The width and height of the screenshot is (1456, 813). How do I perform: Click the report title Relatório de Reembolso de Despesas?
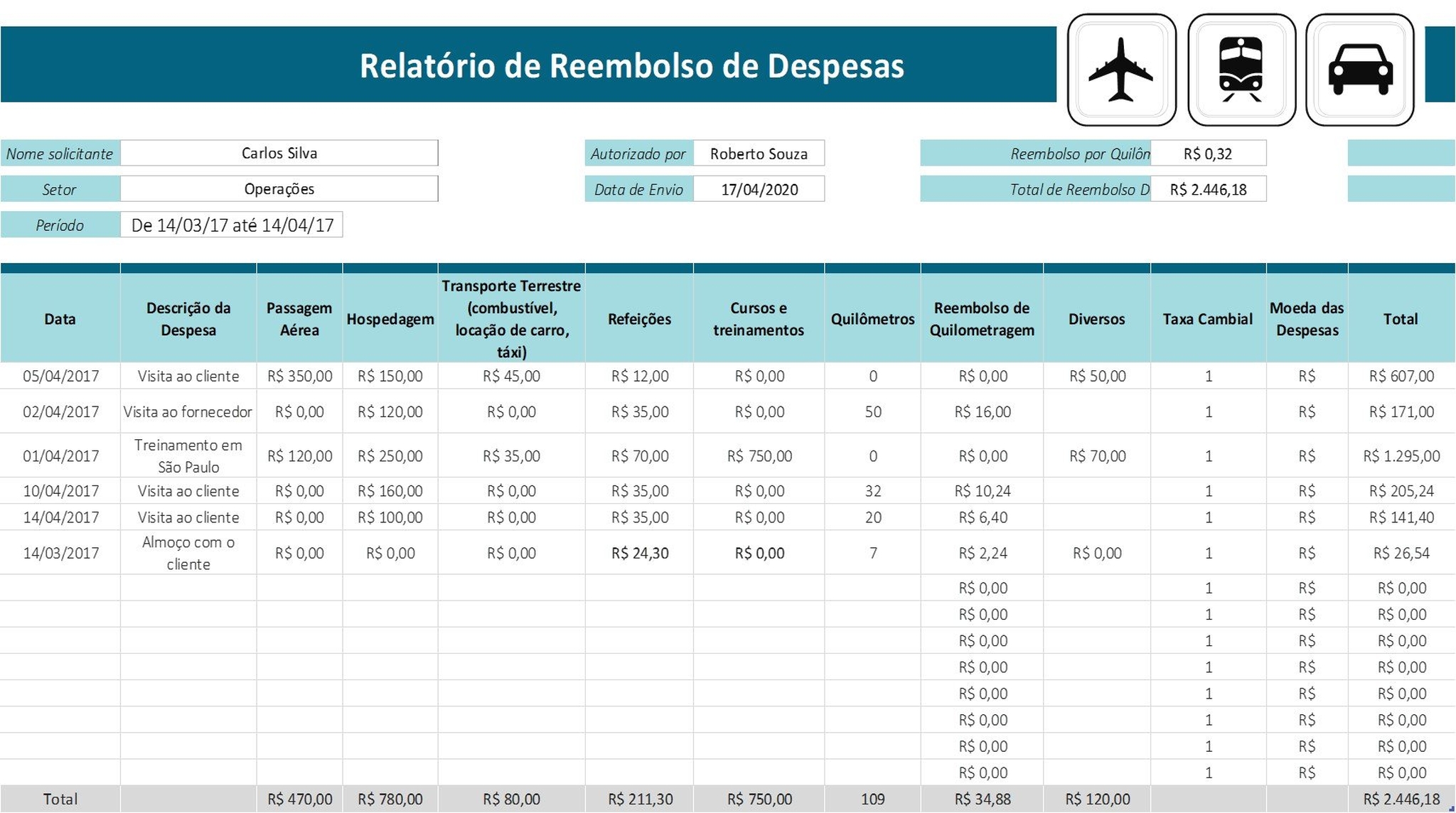tap(631, 65)
